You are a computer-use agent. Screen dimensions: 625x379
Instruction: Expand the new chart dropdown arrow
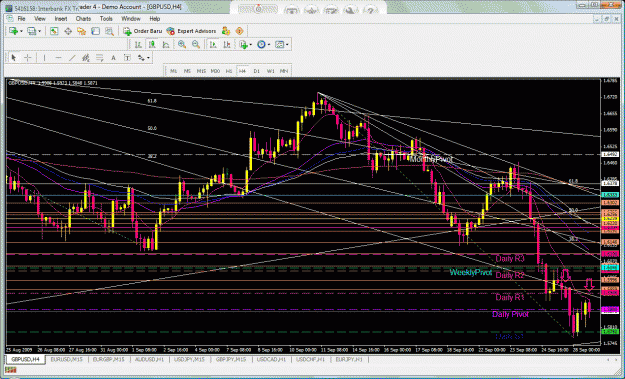[21, 31]
